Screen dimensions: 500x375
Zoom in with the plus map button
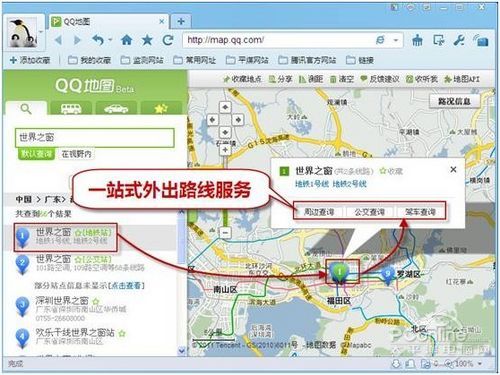pyautogui.click(x=225, y=150)
